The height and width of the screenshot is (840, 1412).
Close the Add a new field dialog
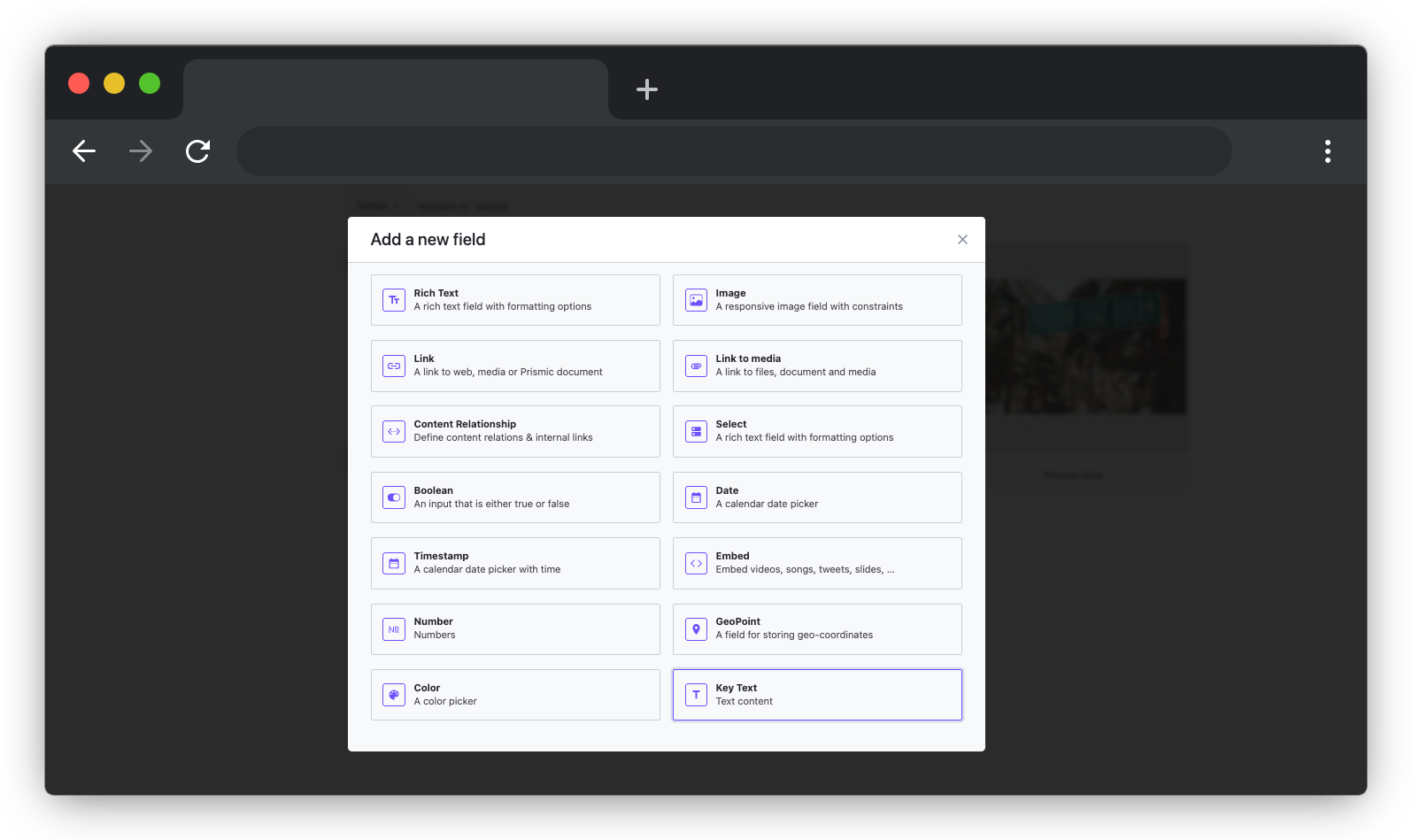pyautogui.click(x=962, y=240)
